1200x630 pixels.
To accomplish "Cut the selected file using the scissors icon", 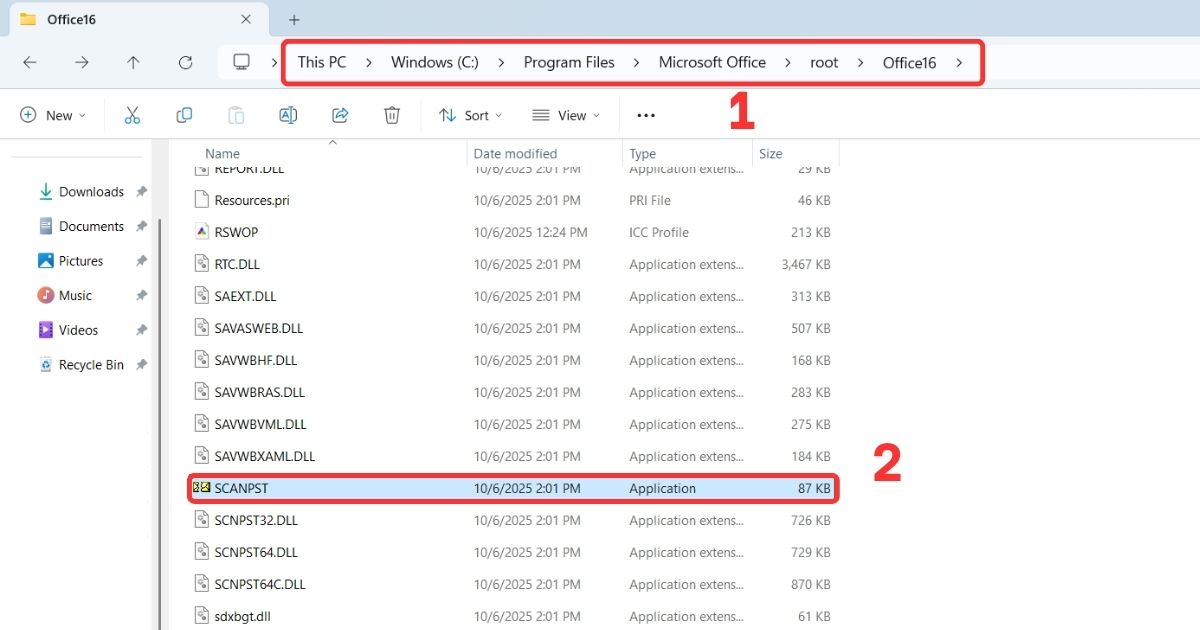I will tap(132, 115).
